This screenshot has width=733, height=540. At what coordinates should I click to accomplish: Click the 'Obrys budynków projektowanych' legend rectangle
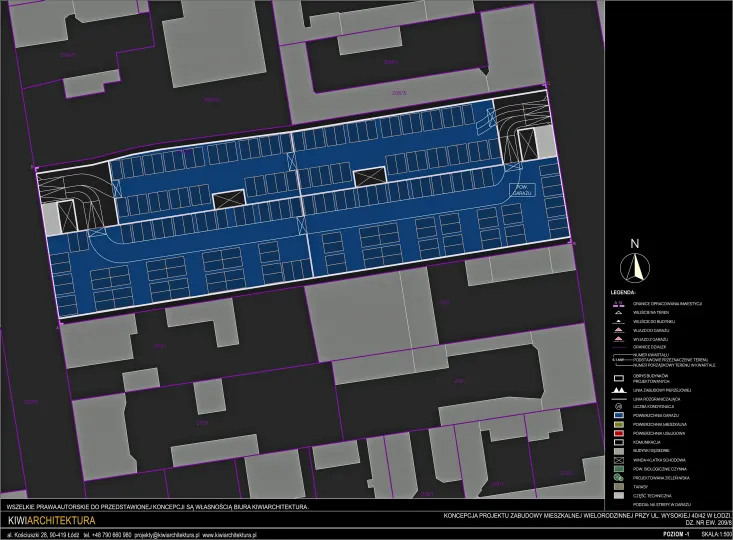(x=618, y=377)
